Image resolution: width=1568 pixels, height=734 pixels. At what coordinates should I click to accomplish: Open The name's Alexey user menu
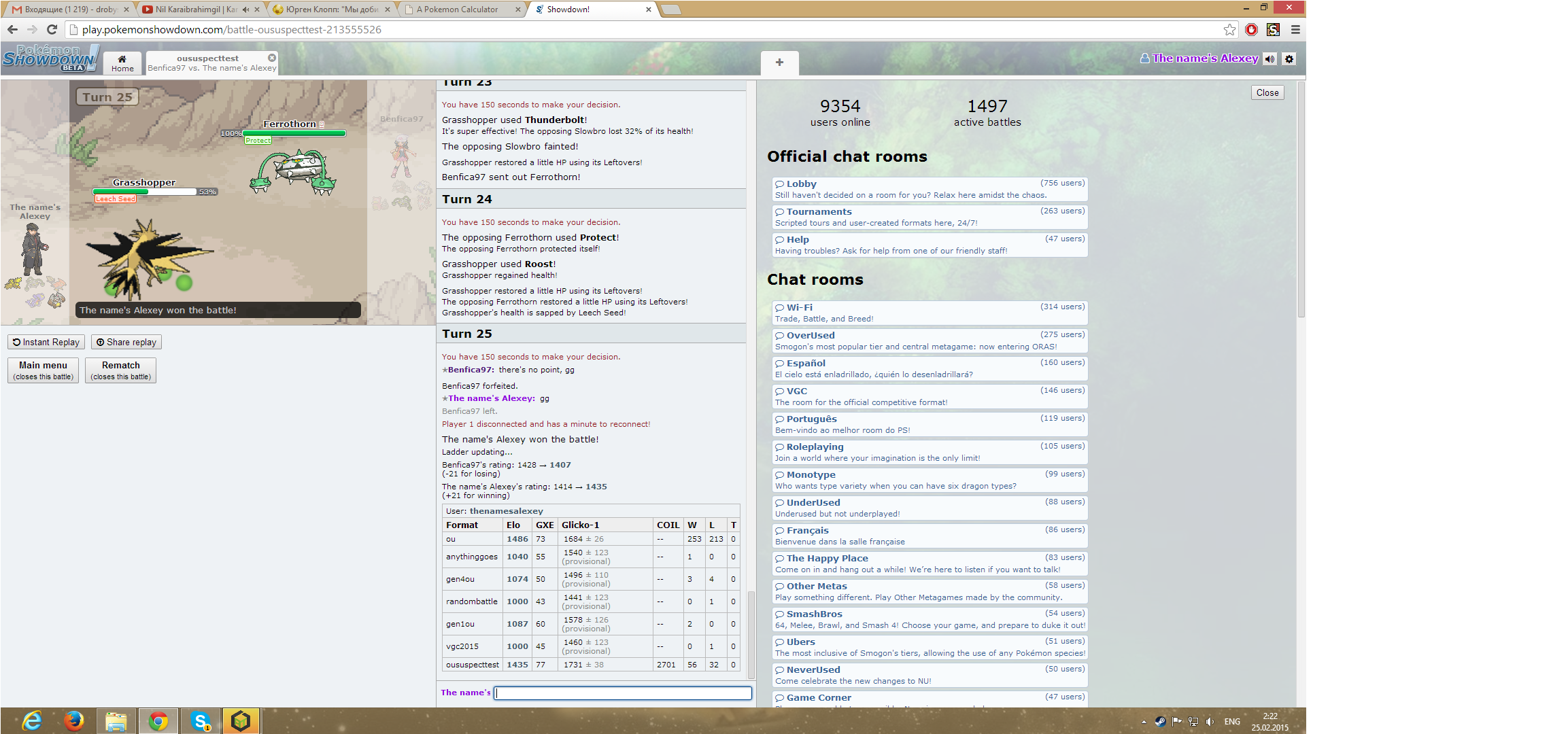(1199, 58)
